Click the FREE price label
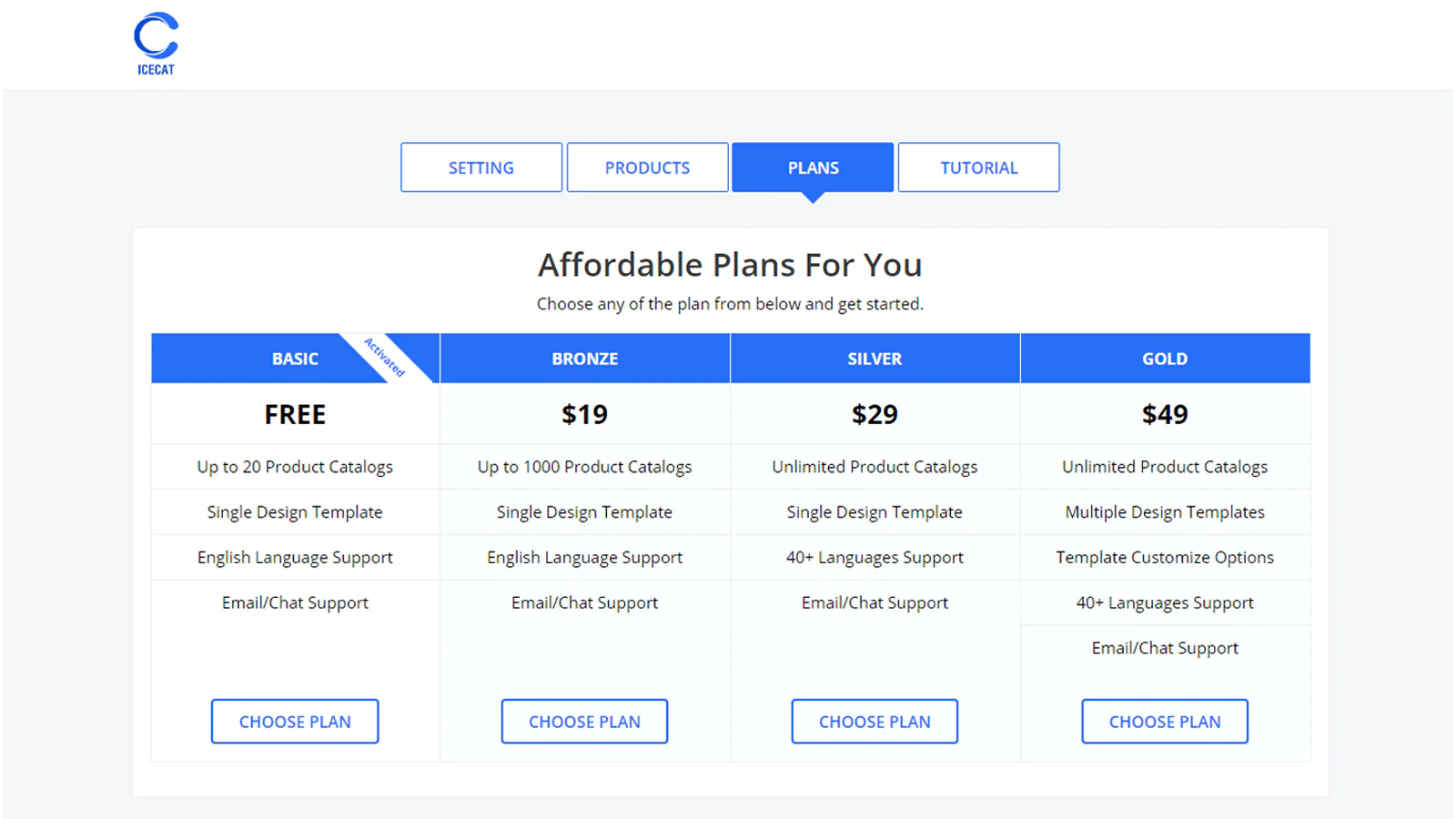1456x819 pixels. point(295,414)
